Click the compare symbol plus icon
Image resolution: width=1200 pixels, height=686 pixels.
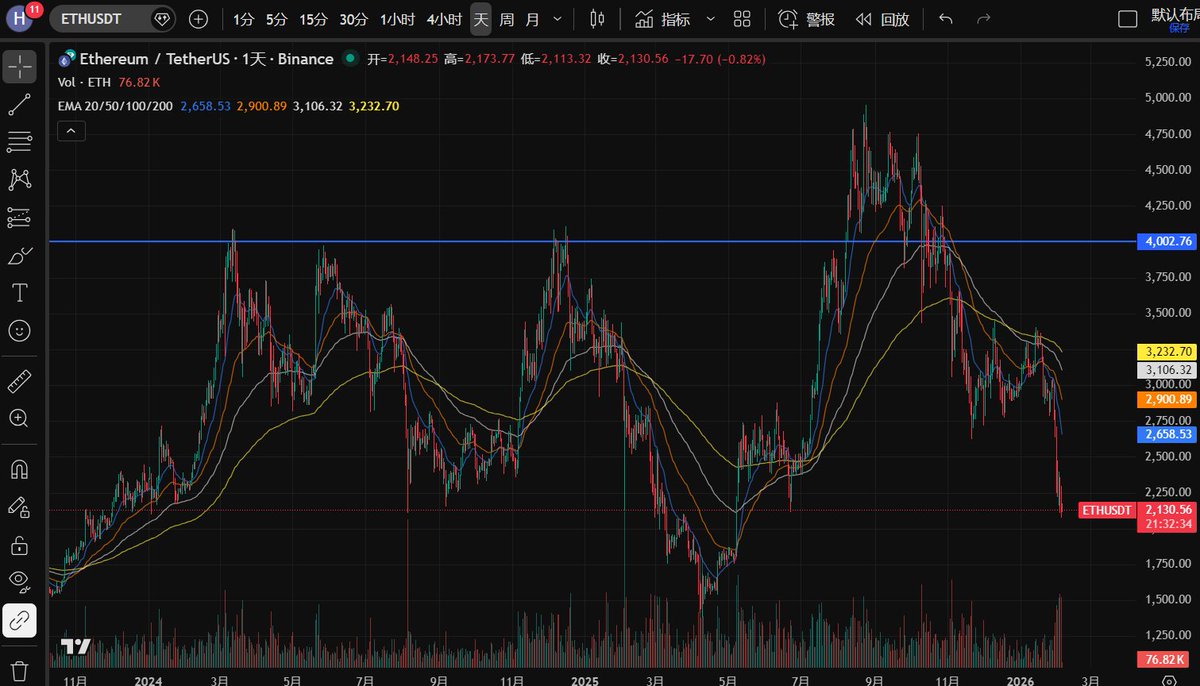coord(199,19)
